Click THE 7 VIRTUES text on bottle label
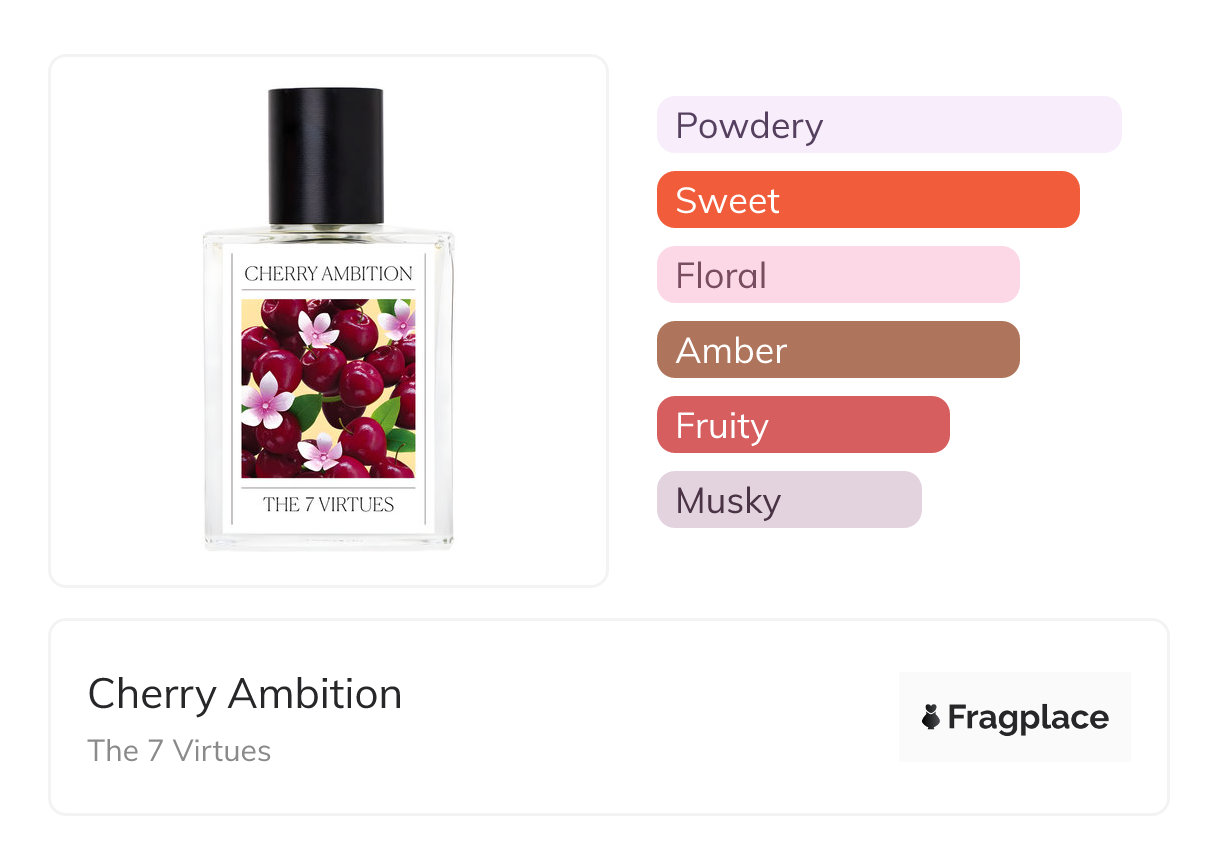Screen dimensions: 1218x864 pyautogui.click(x=328, y=504)
